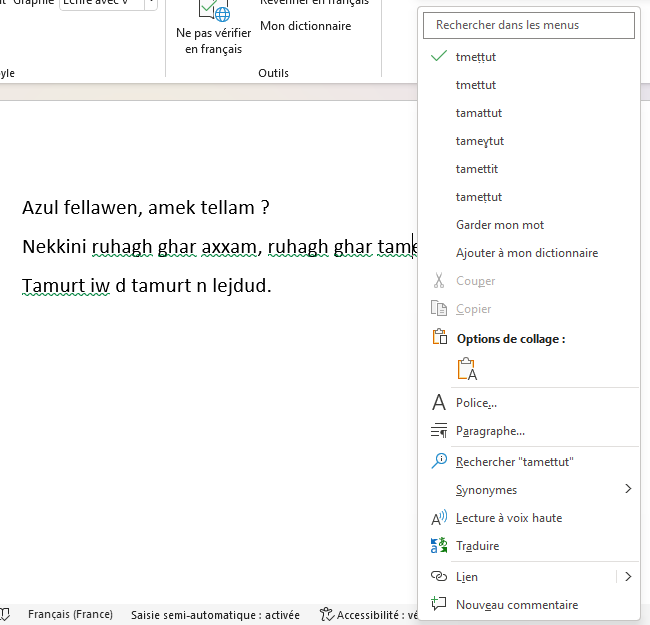
Task: Select the suggestion tameɣtut
Action: point(480,141)
